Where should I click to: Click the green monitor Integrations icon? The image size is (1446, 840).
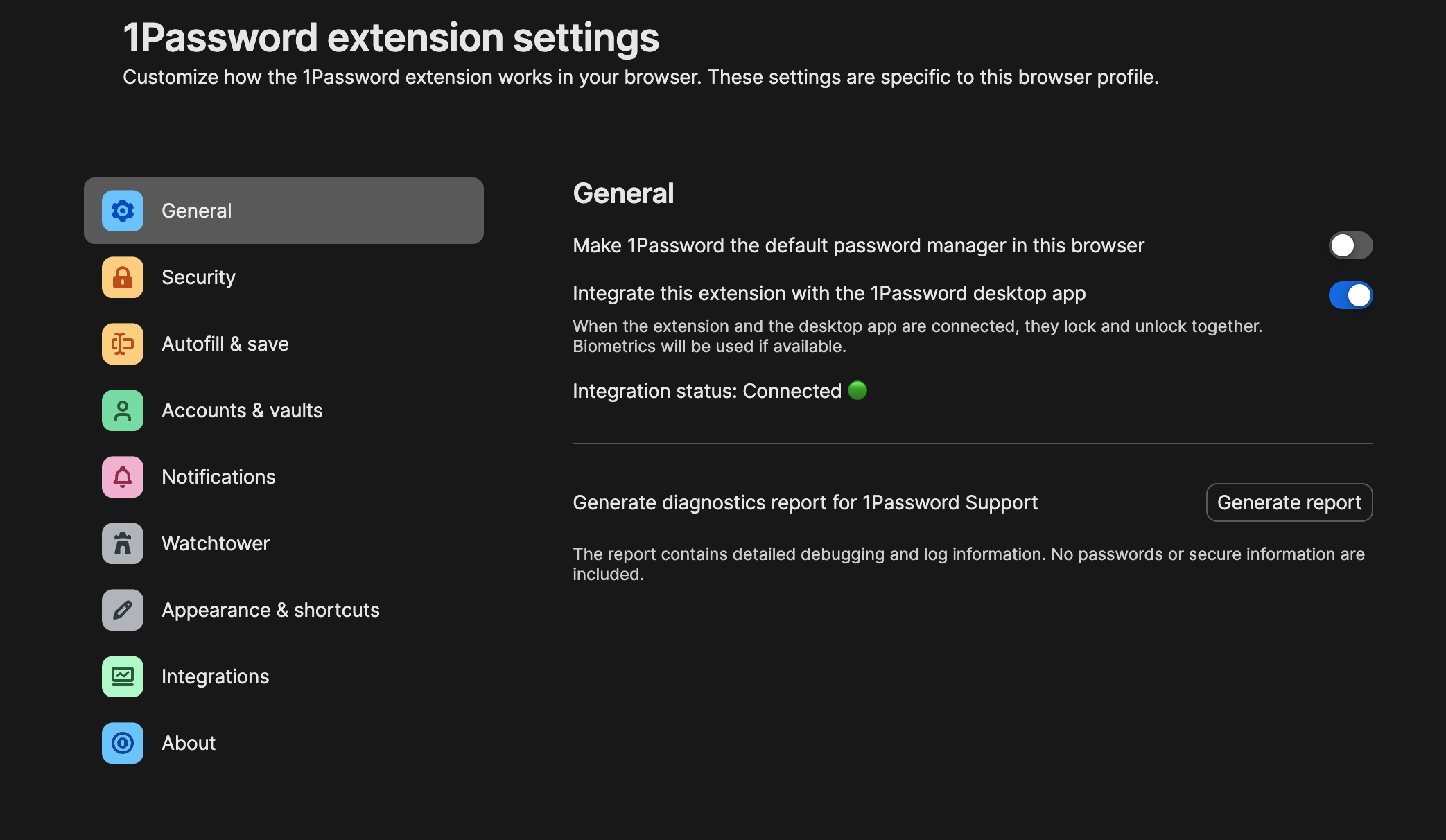point(123,676)
